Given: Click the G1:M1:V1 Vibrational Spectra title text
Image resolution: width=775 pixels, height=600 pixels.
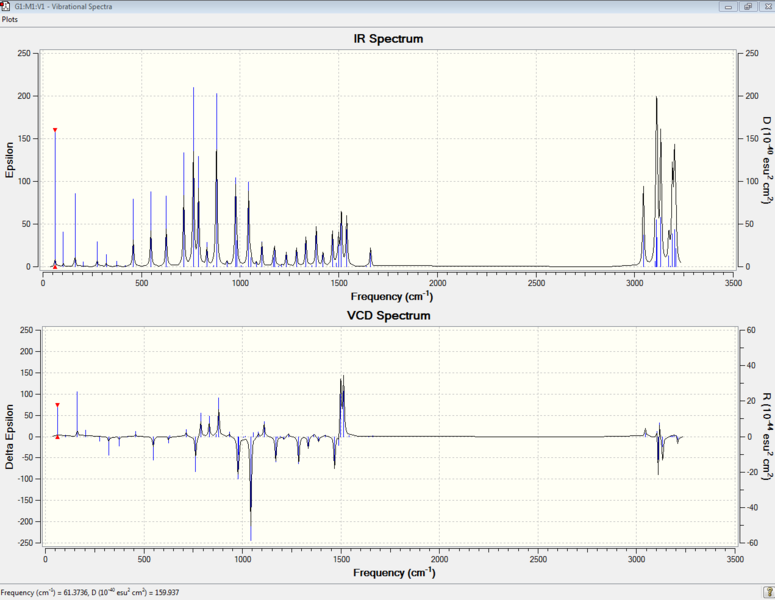Looking at the screenshot, I should [63, 6].
